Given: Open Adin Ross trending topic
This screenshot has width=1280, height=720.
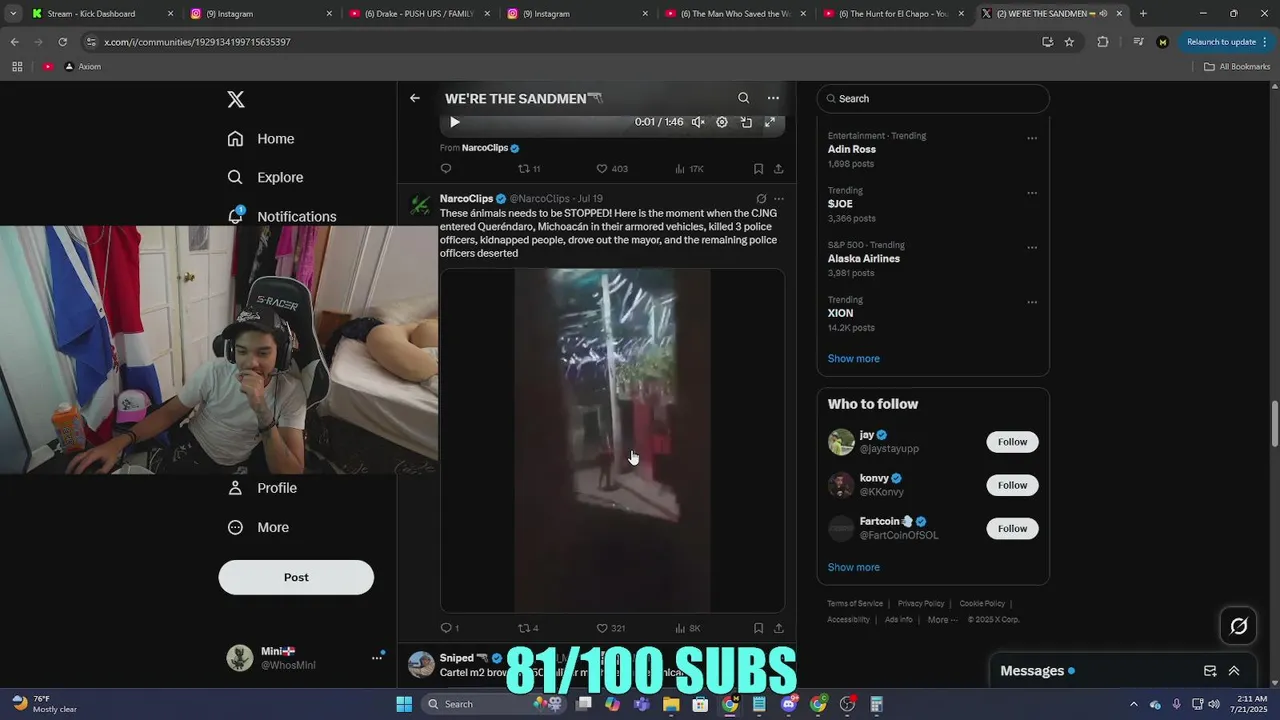Looking at the screenshot, I should pyautogui.click(x=851, y=149).
